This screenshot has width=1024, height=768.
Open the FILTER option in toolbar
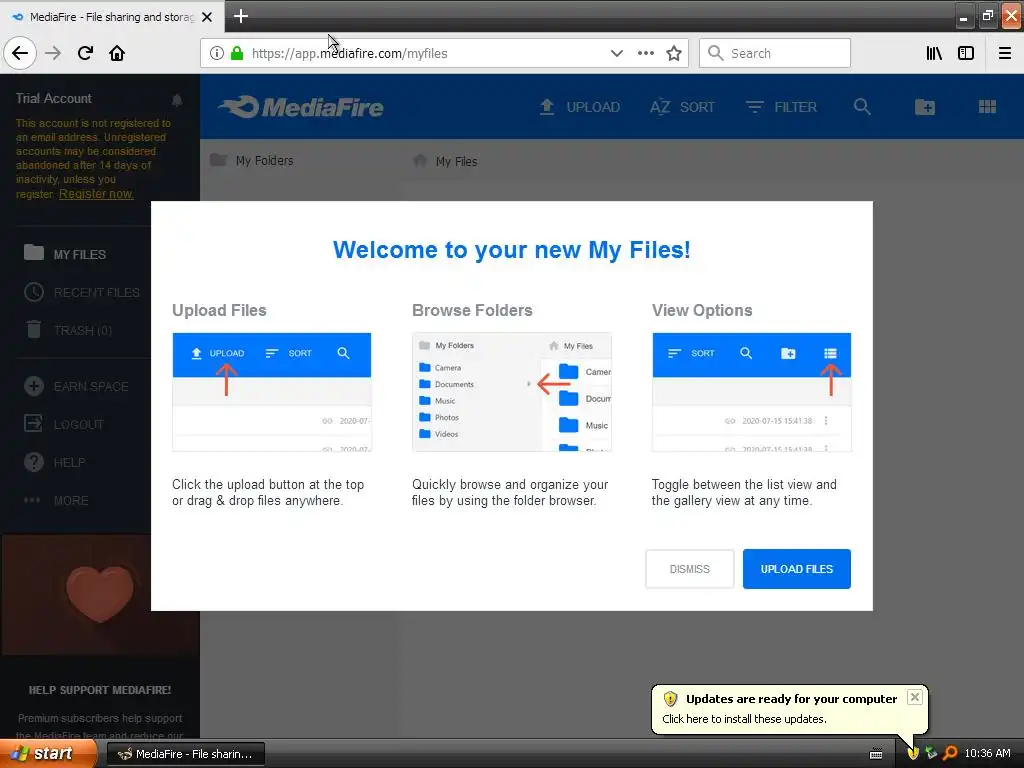click(x=781, y=107)
